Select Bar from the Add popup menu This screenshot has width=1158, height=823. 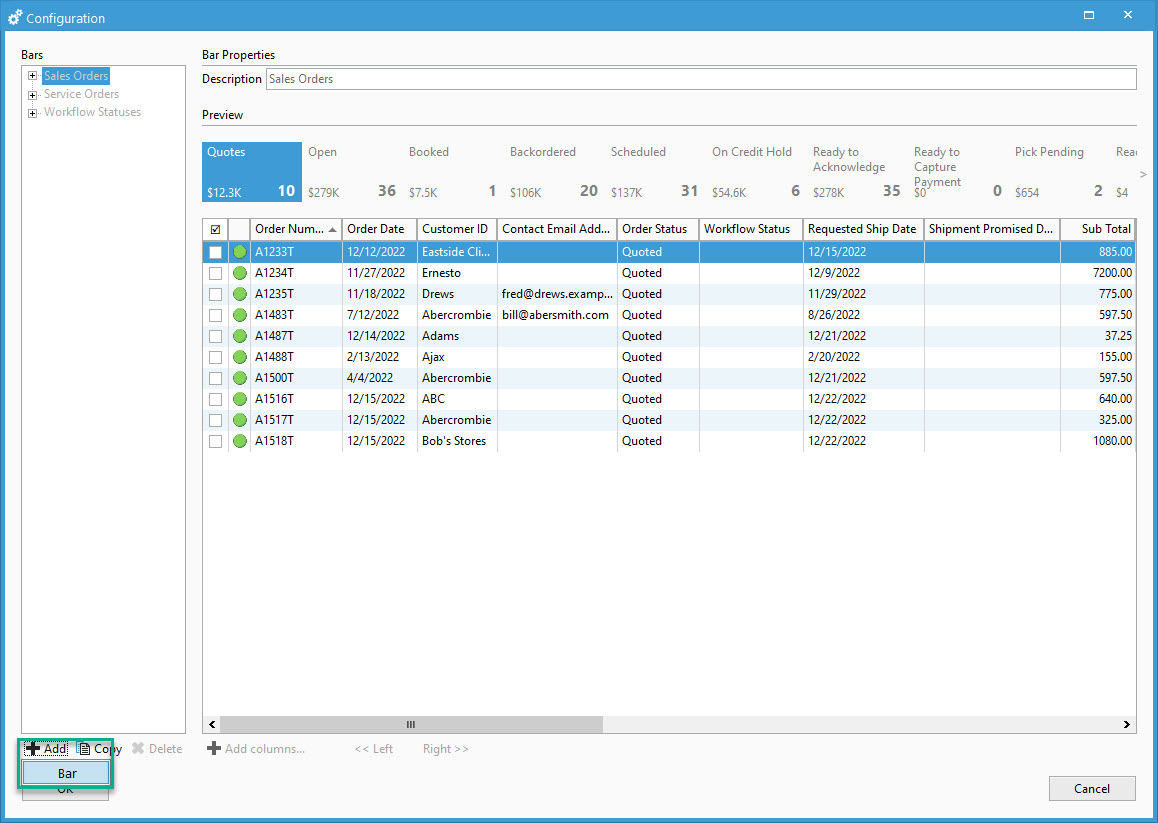point(66,774)
